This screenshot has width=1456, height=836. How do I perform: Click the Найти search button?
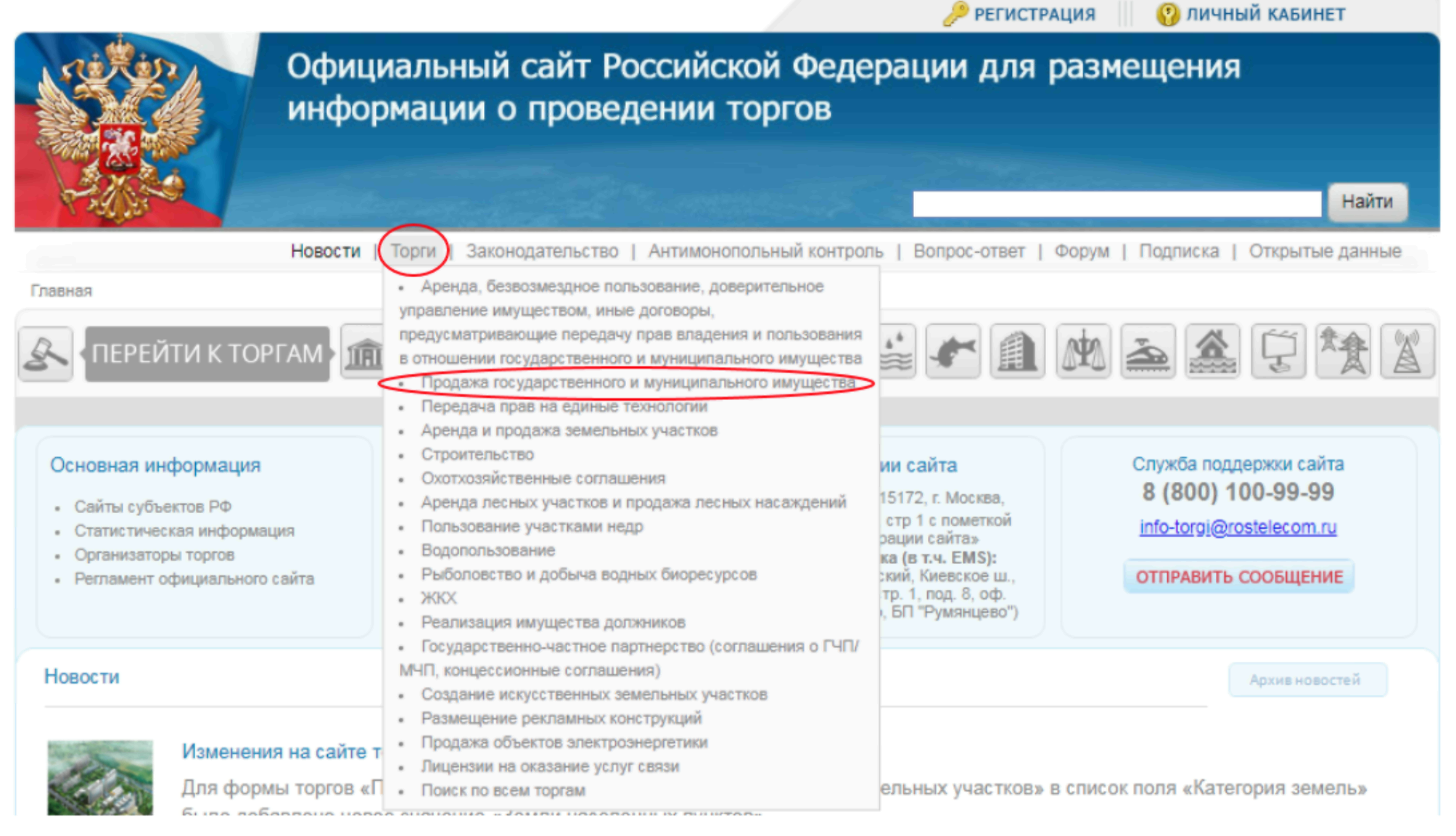point(1367,202)
